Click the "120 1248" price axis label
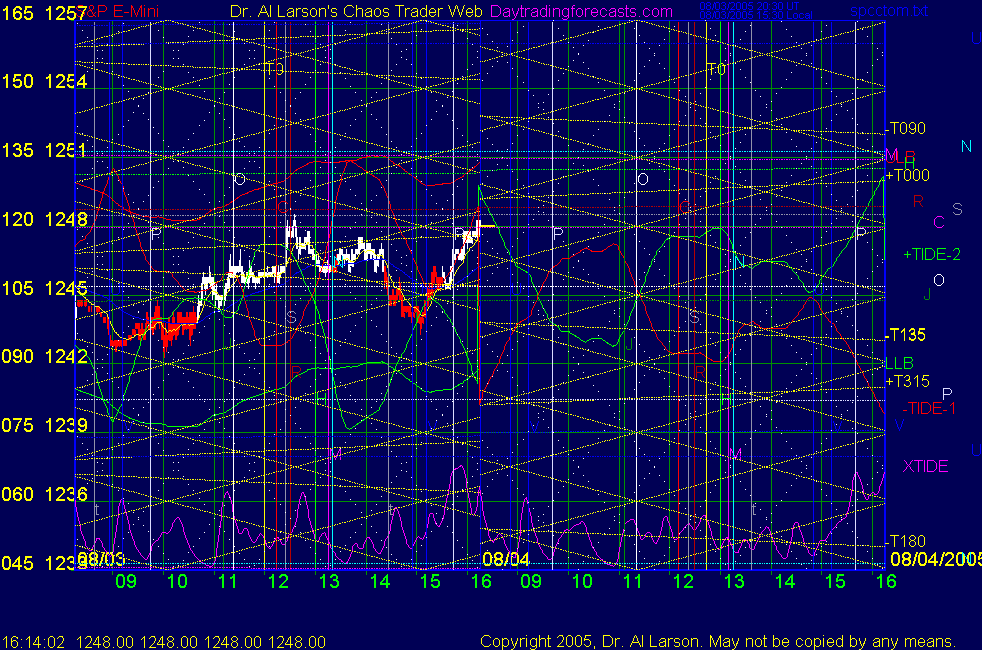Screen dimensions: 982x650 44,219
